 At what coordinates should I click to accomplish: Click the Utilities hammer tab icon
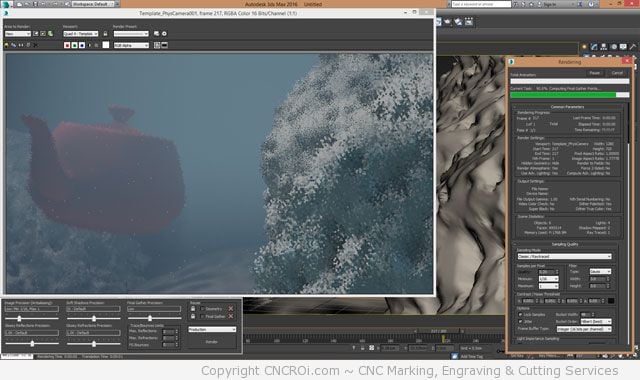click(633, 47)
